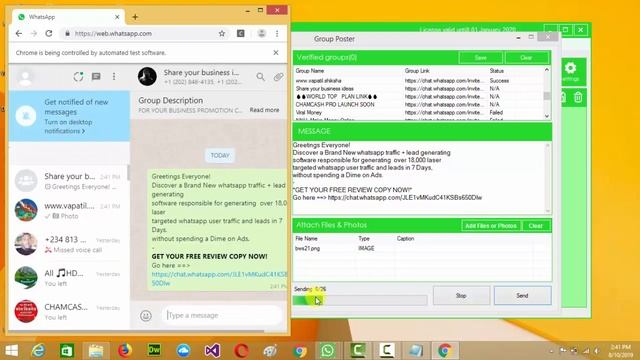Search within the group chat
The width and height of the screenshot is (640, 360).
(x=260, y=77)
